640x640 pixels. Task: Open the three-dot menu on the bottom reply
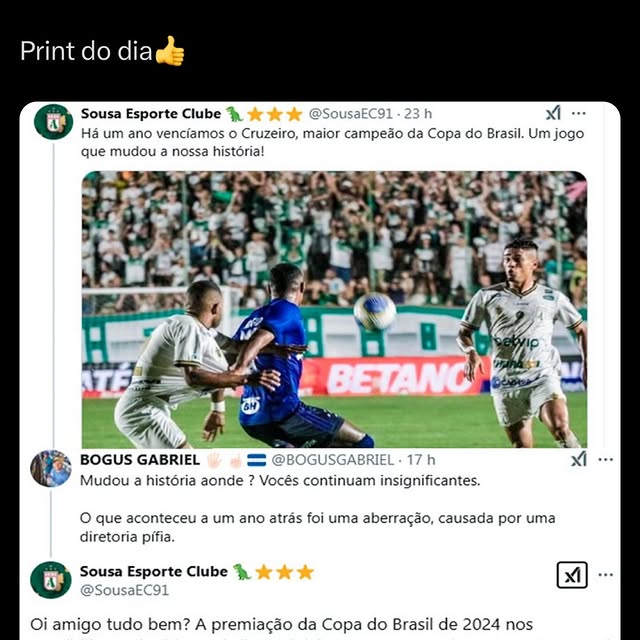coord(605,575)
